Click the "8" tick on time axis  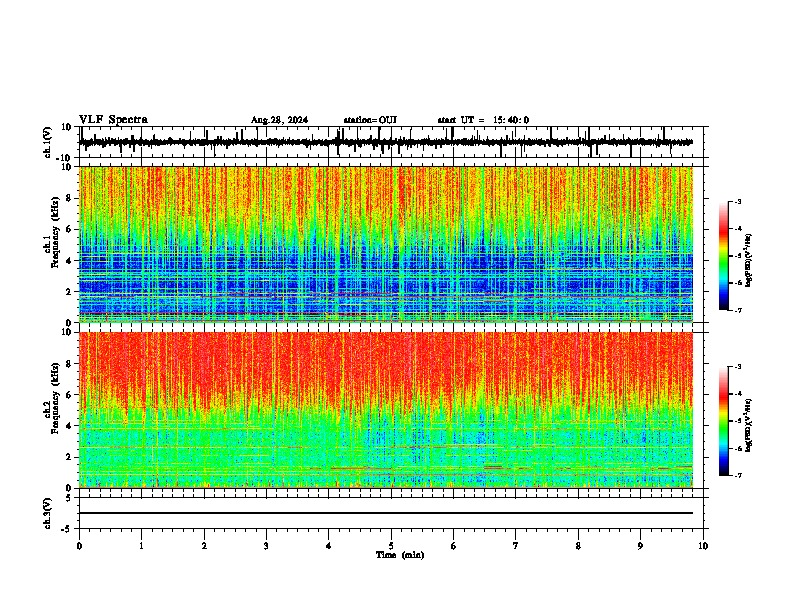[578, 546]
